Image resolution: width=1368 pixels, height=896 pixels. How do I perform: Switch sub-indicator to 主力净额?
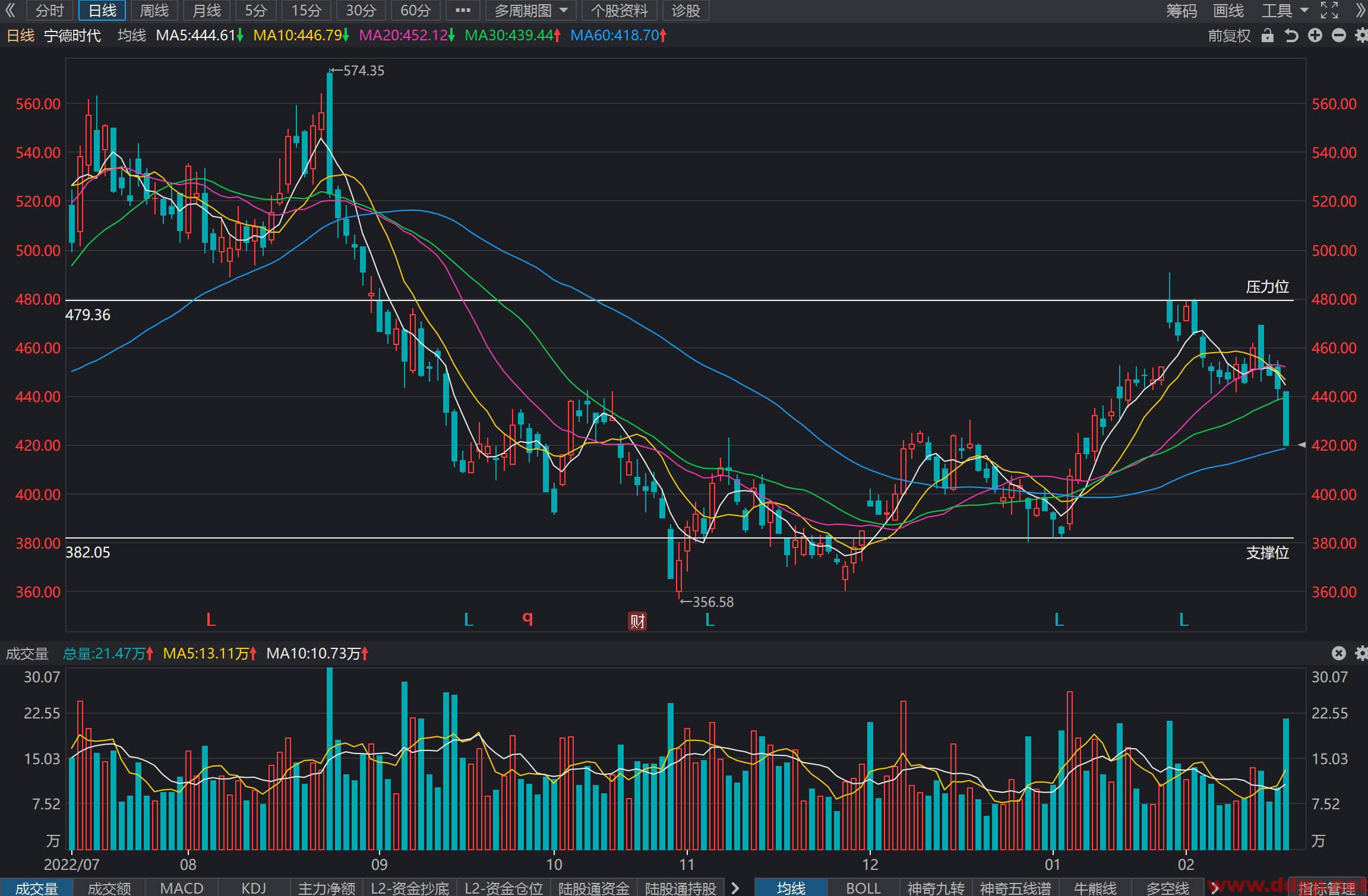[x=327, y=888]
